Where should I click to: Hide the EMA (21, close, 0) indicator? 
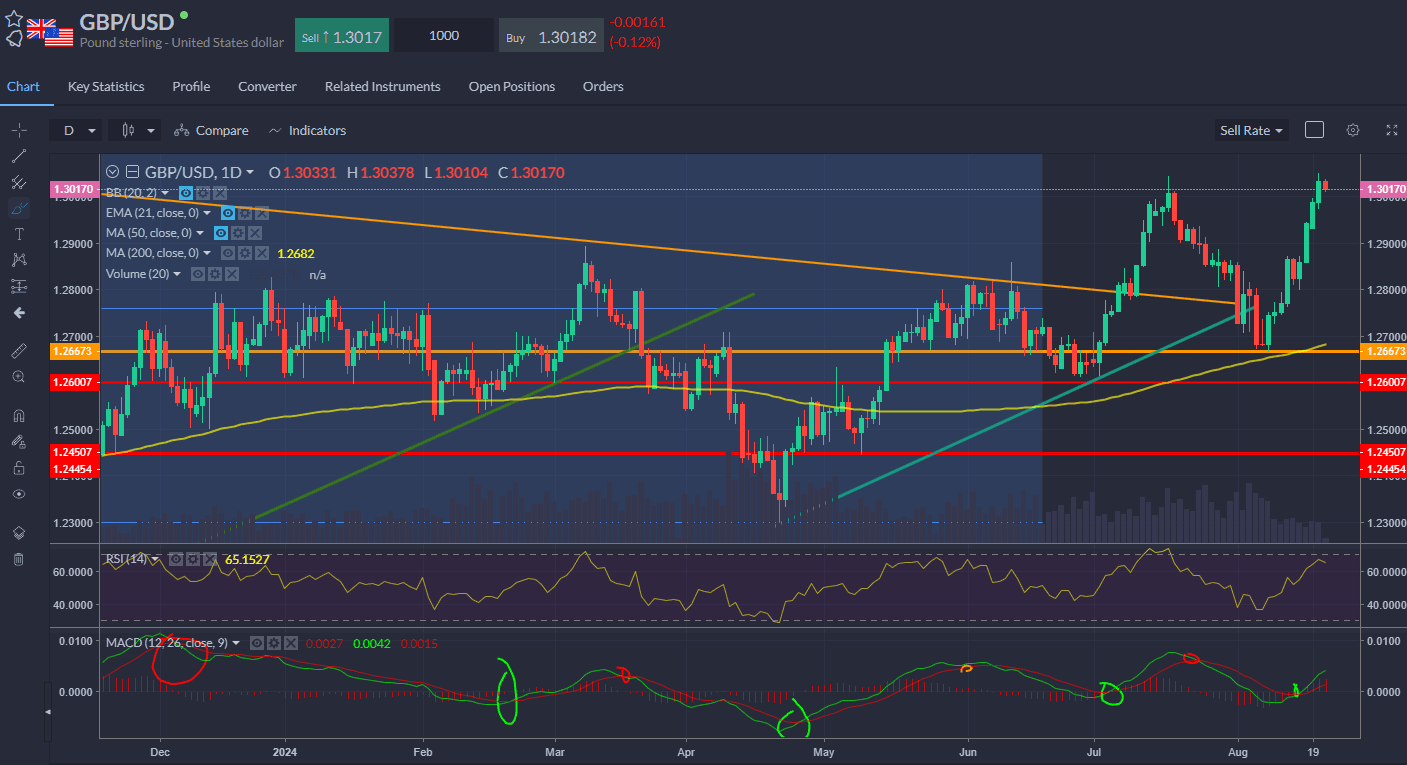click(228, 213)
